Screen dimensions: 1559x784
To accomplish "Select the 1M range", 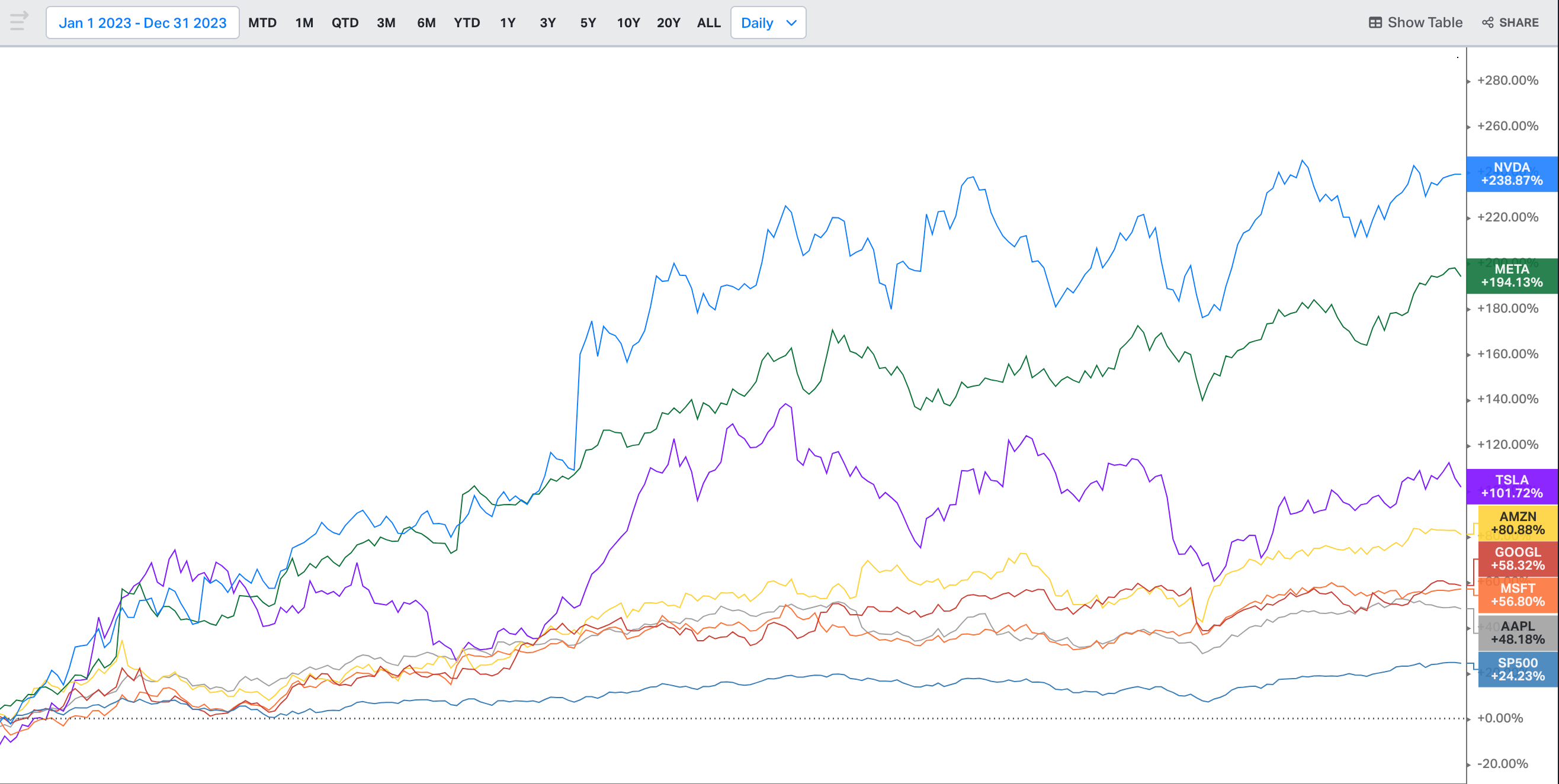I will pyautogui.click(x=304, y=23).
